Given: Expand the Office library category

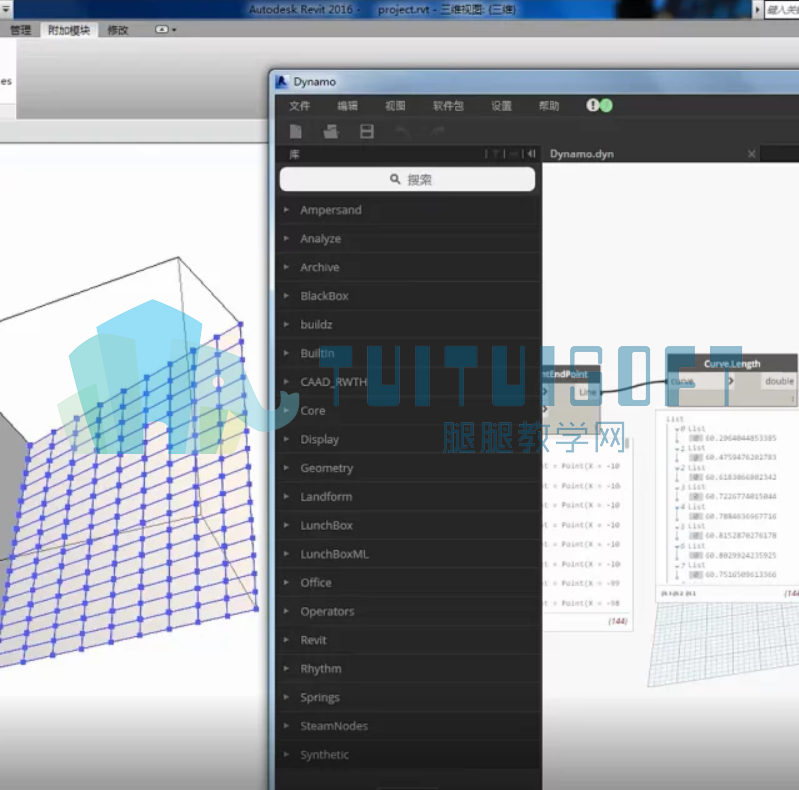Looking at the screenshot, I should click(409, 583).
